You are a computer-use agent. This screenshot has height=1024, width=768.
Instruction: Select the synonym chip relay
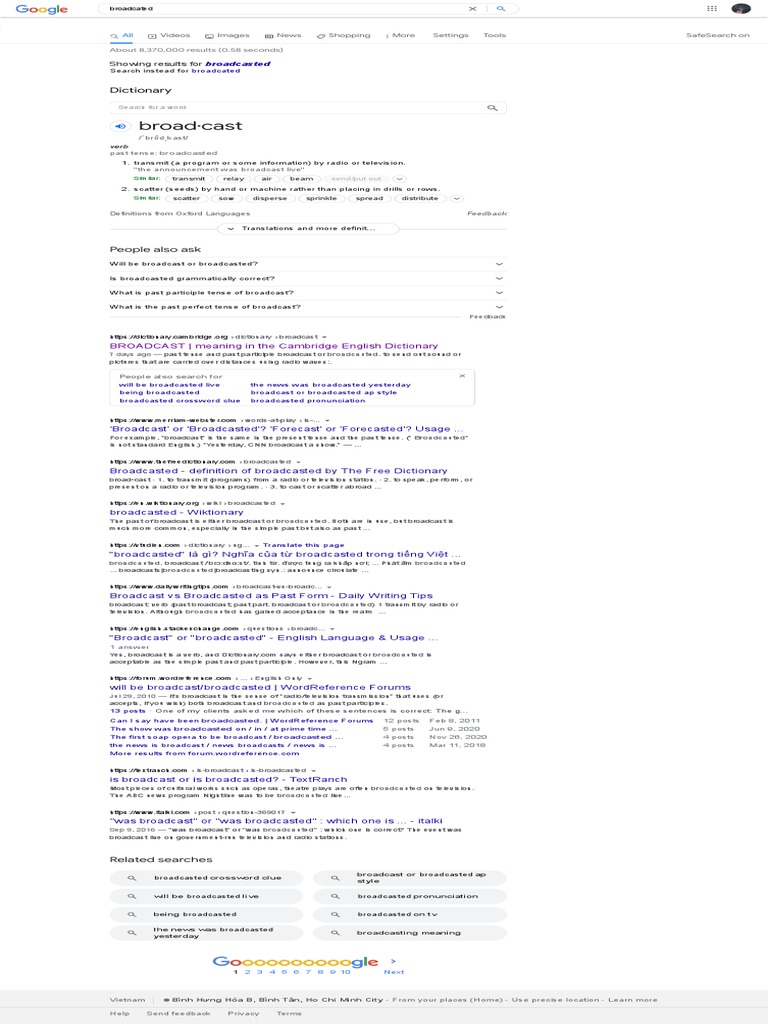click(x=233, y=179)
